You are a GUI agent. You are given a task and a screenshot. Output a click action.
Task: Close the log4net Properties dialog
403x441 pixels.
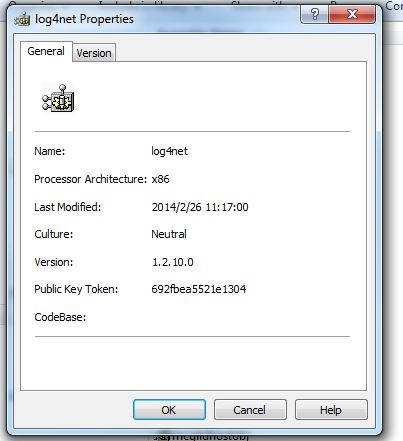[x=352, y=14]
